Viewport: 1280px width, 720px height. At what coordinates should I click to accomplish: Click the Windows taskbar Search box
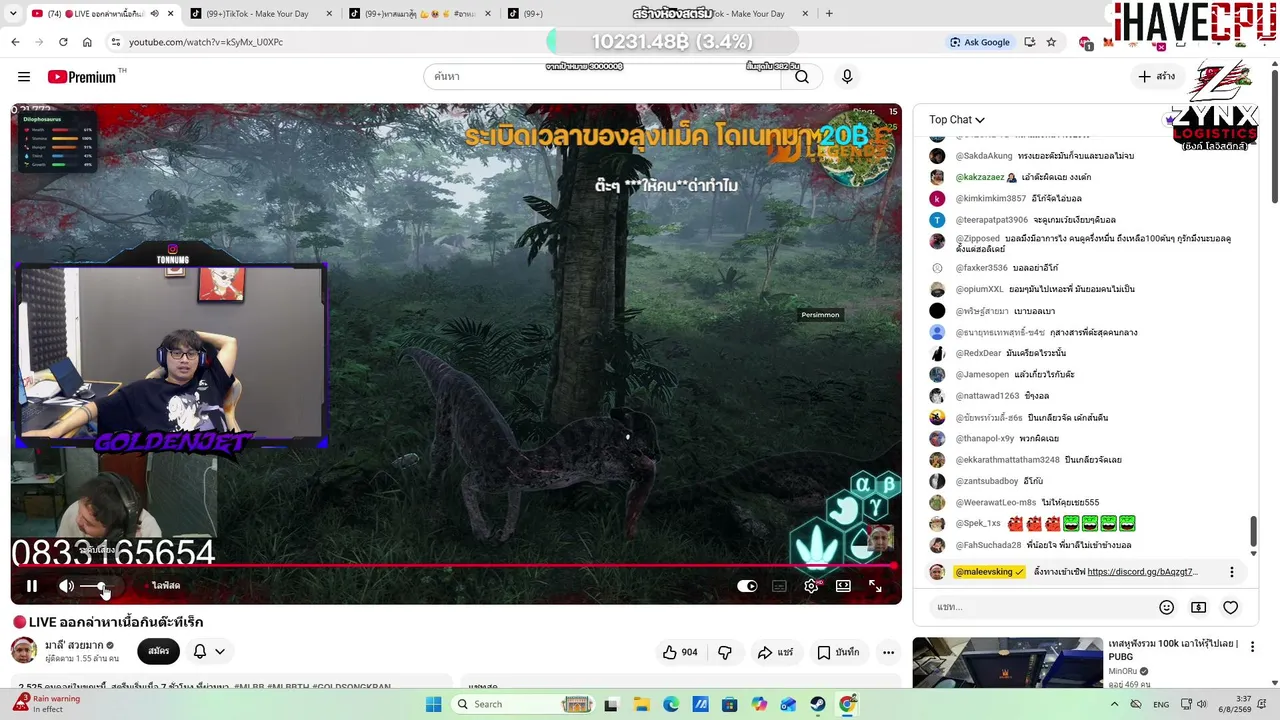tap(523, 704)
